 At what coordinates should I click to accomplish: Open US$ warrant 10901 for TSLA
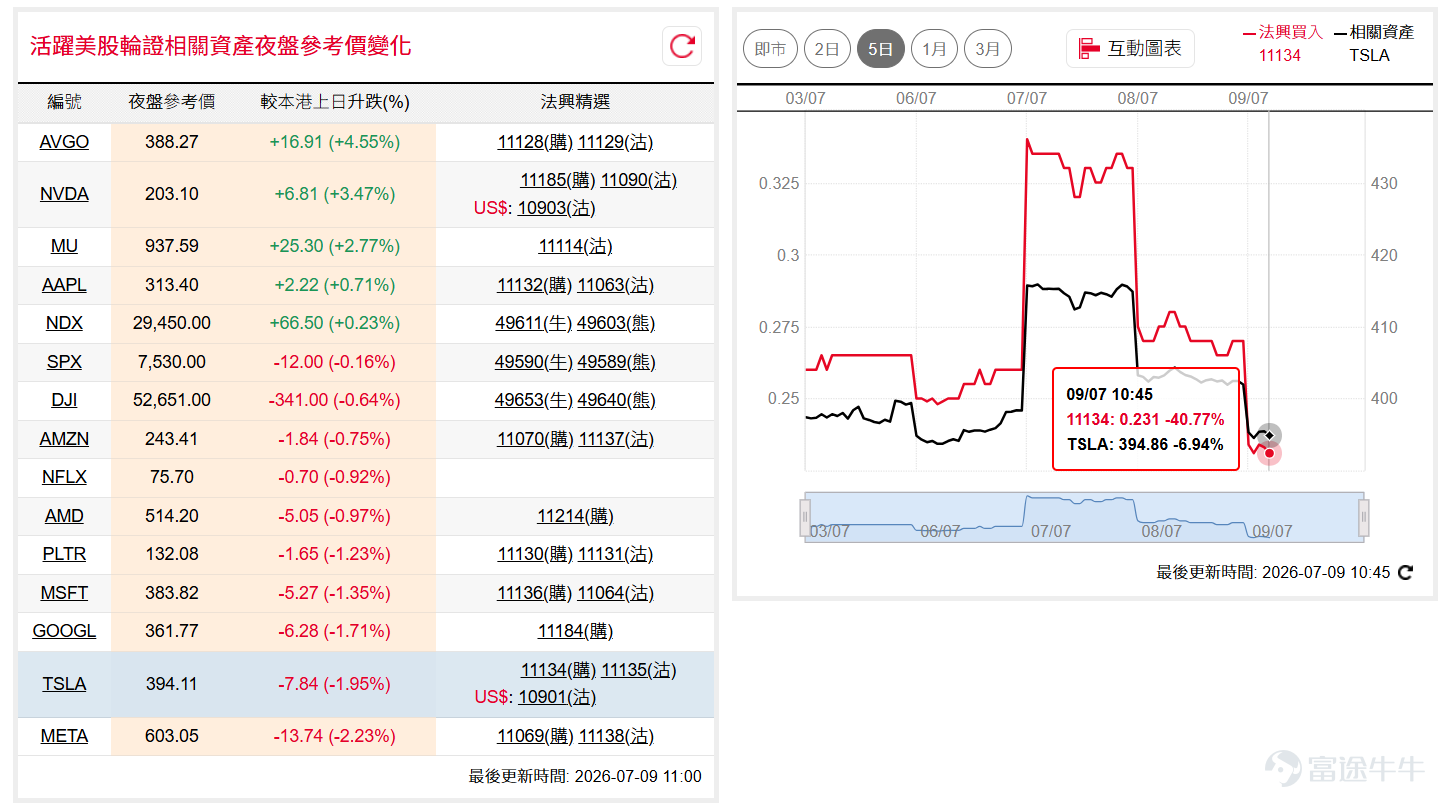pos(556,697)
